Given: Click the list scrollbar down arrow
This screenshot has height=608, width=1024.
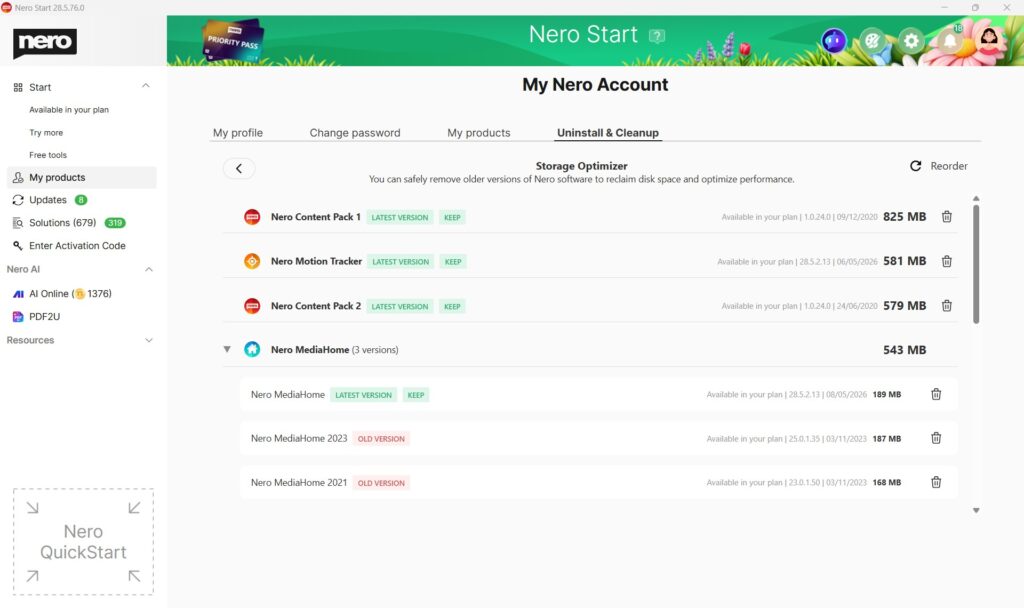Looking at the screenshot, I should click(976, 511).
